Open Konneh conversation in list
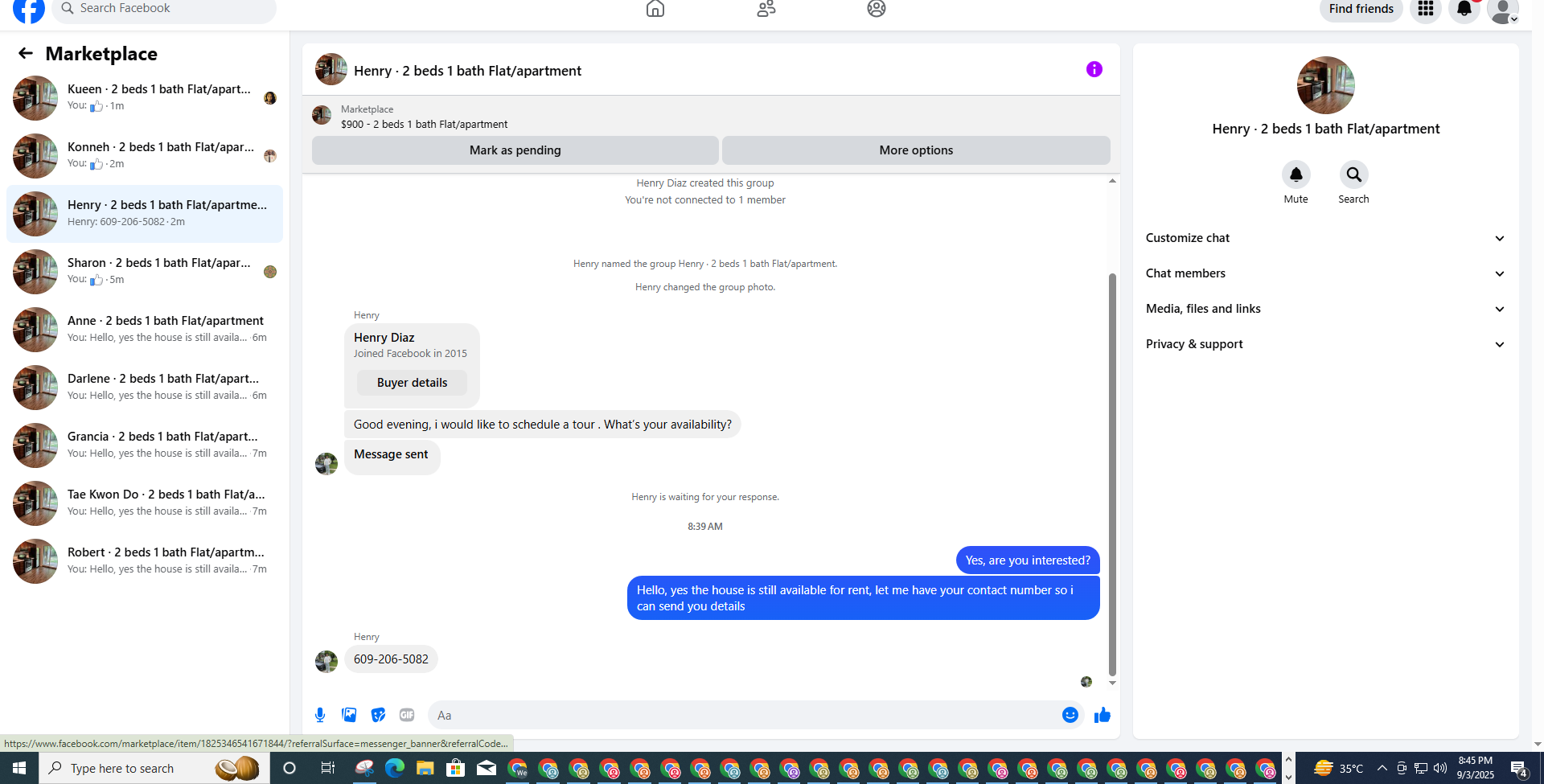This screenshot has width=1544, height=784. pos(145,155)
